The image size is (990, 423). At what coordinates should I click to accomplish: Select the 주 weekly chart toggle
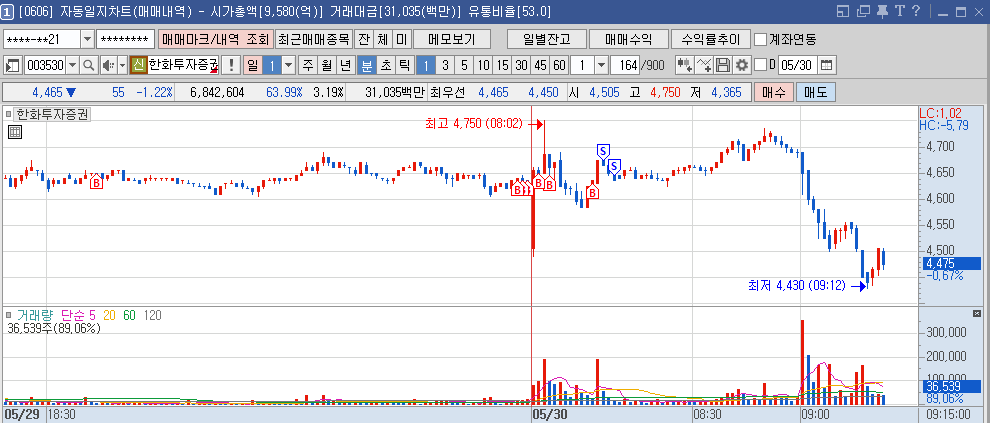pos(307,65)
